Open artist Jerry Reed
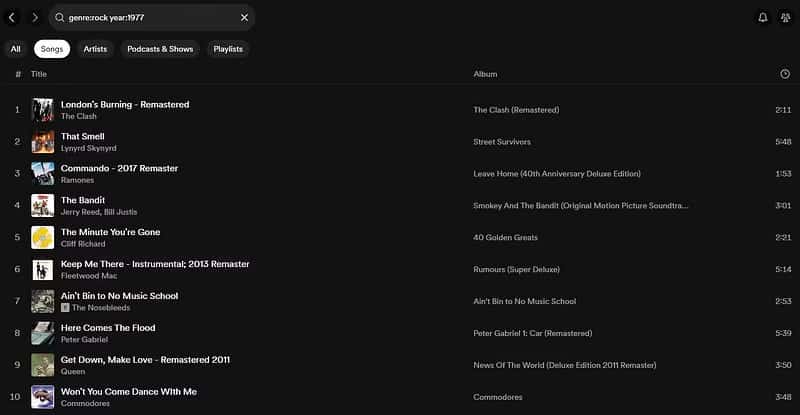The image size is (800, 415). tap(80, 212)
